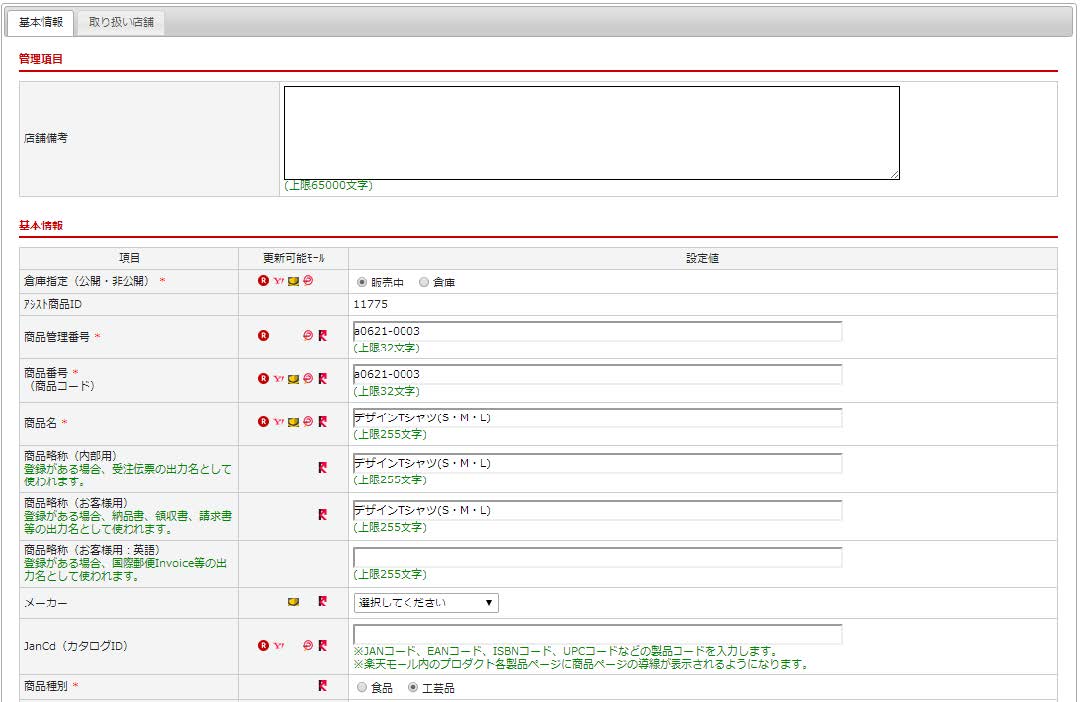Click the red flag icon in 商品種別 row

click(x=322, y=686)
